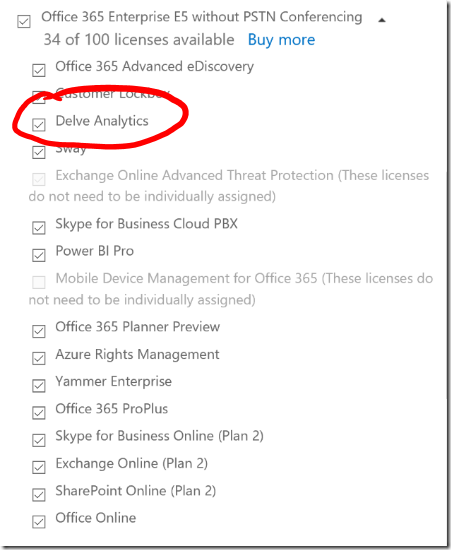Toggle Office 365 Planner Preview checkbox
The image size is (451, 550).
pos(39,331)
